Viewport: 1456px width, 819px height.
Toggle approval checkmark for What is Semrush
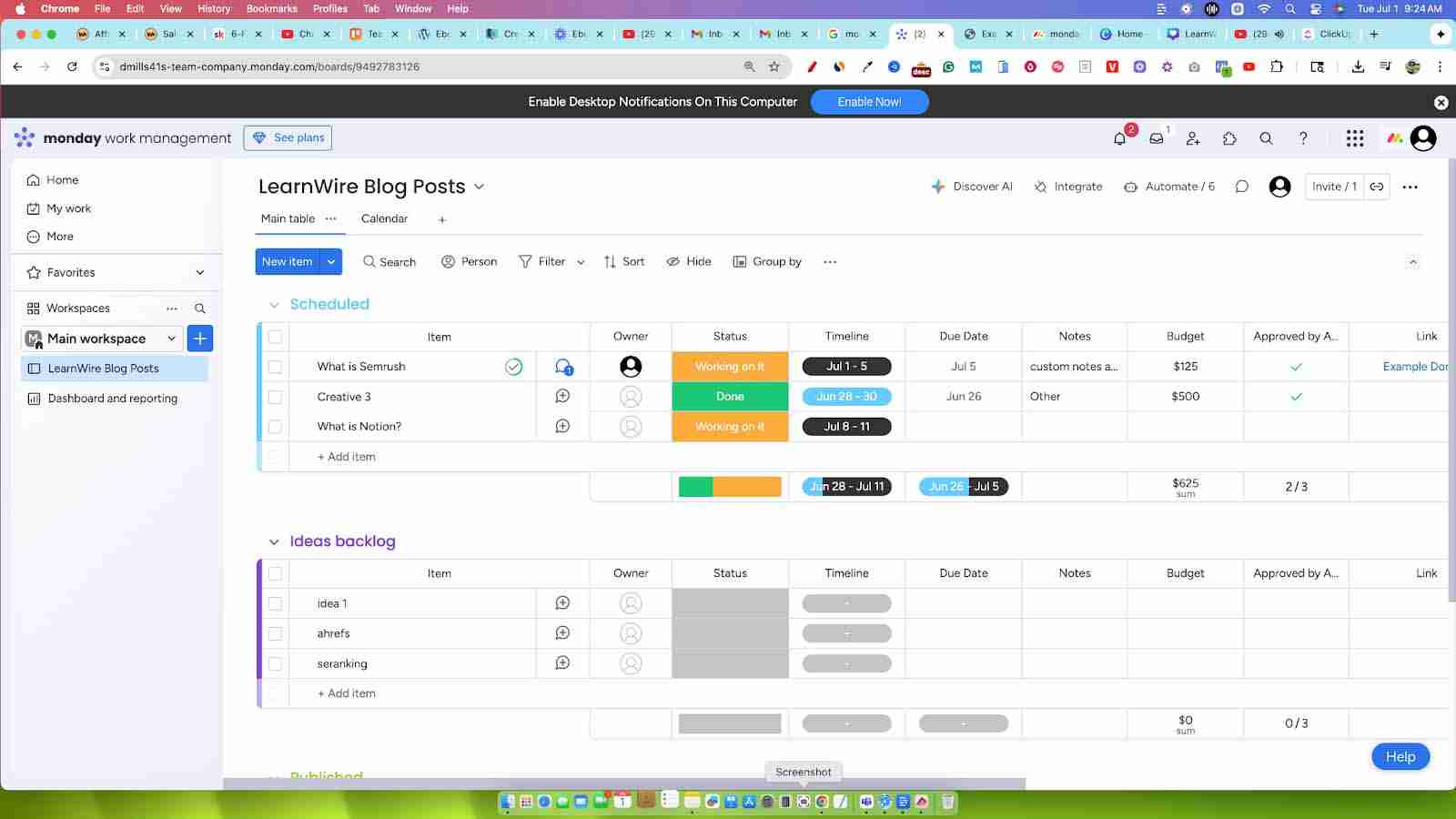tap(1295, 366)
